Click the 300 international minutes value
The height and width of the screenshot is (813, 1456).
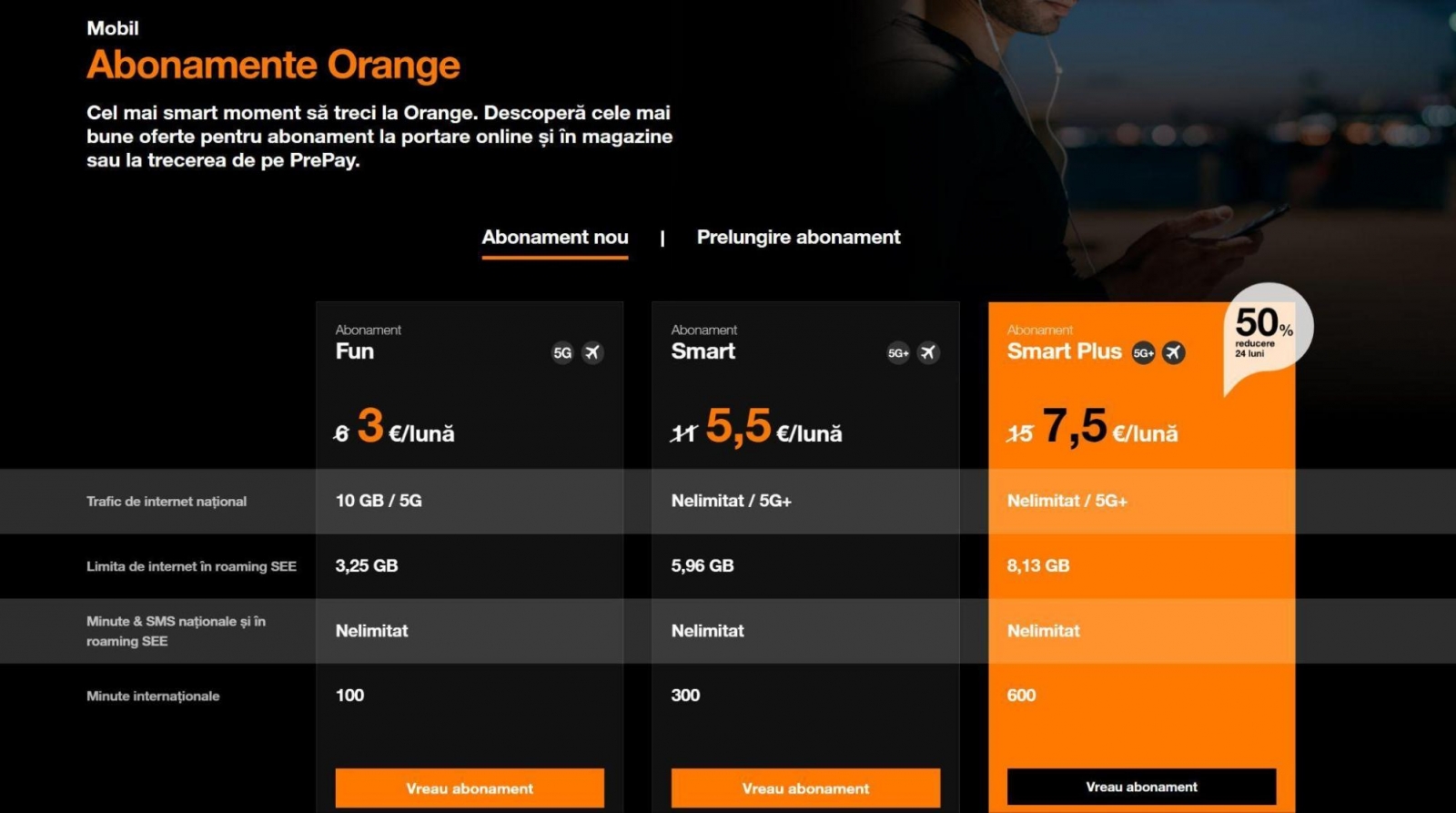[685, 696]
